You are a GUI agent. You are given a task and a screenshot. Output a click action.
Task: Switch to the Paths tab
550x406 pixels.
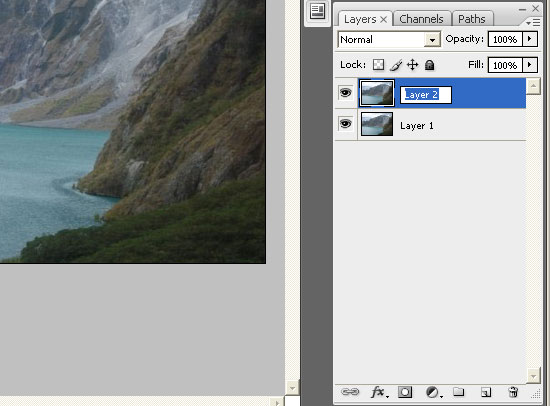(472, 19)
